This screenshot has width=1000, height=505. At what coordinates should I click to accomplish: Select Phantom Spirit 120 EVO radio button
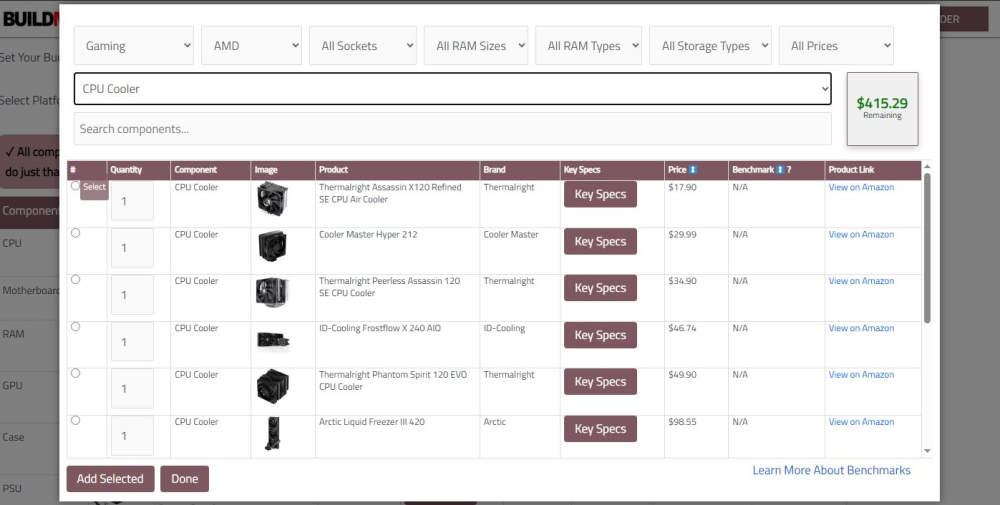[75, 374]
